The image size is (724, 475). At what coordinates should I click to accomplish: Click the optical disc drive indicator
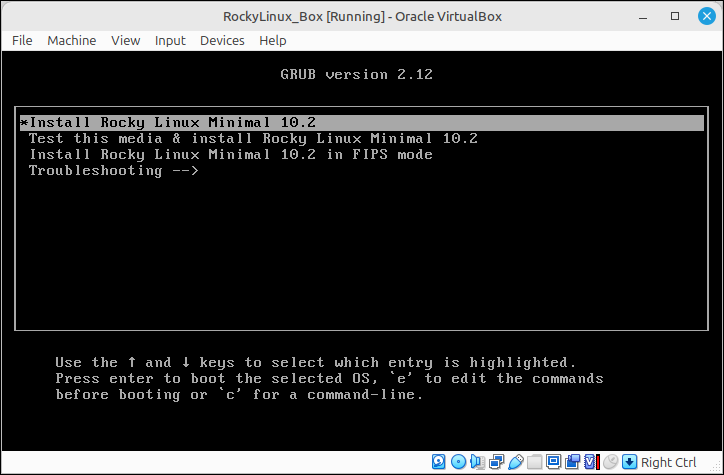pos(458,462)
